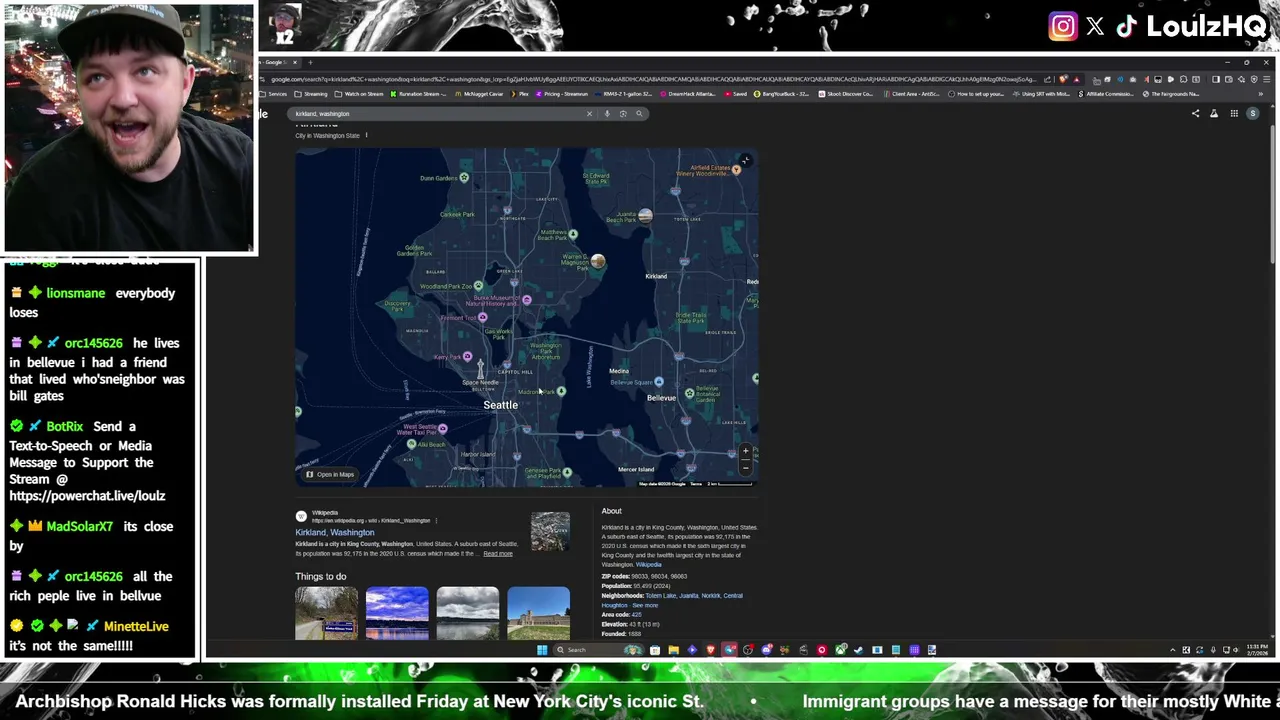Open the second Things to do sunset photo
This screenshot has height=720, width=1280.
(x=397, y=613)
